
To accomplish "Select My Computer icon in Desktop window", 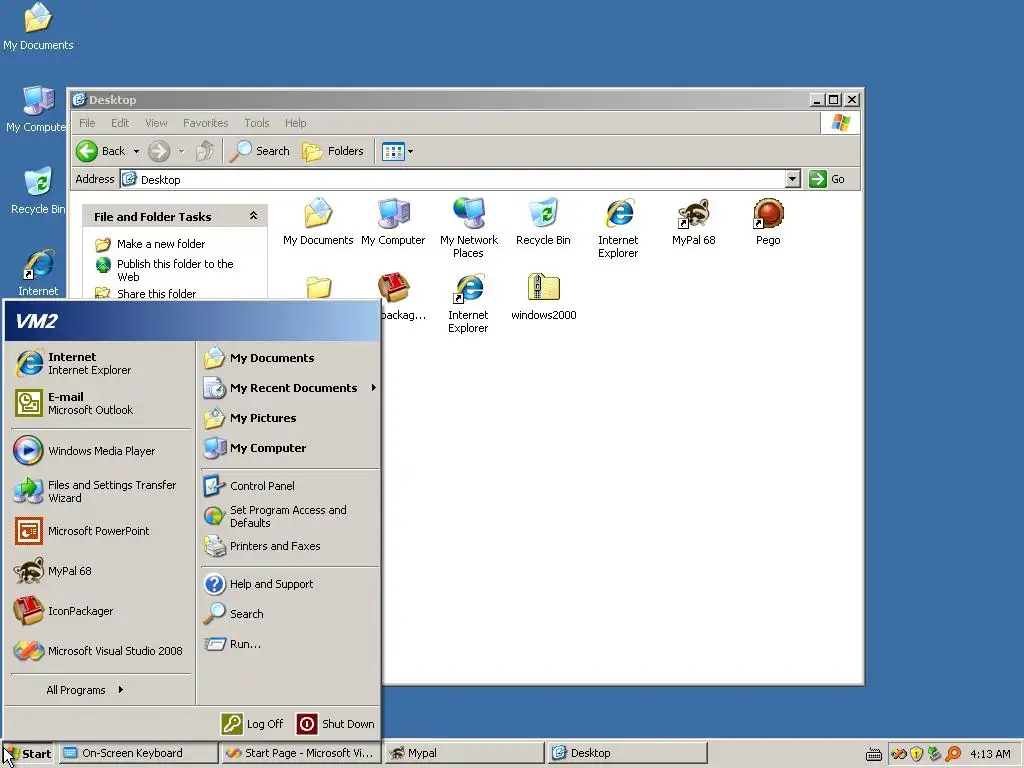I will [393, 222].
